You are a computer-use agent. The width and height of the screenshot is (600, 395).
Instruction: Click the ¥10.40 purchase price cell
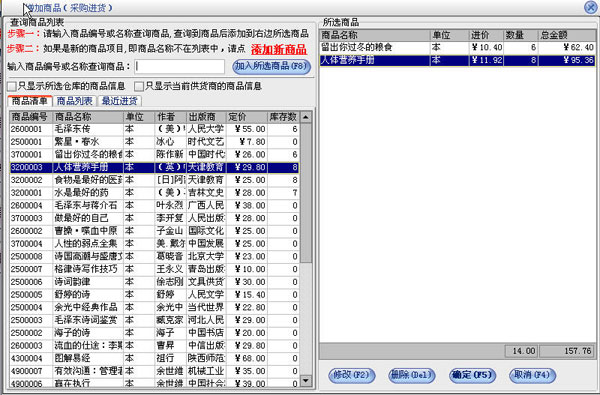pos(486,47)
